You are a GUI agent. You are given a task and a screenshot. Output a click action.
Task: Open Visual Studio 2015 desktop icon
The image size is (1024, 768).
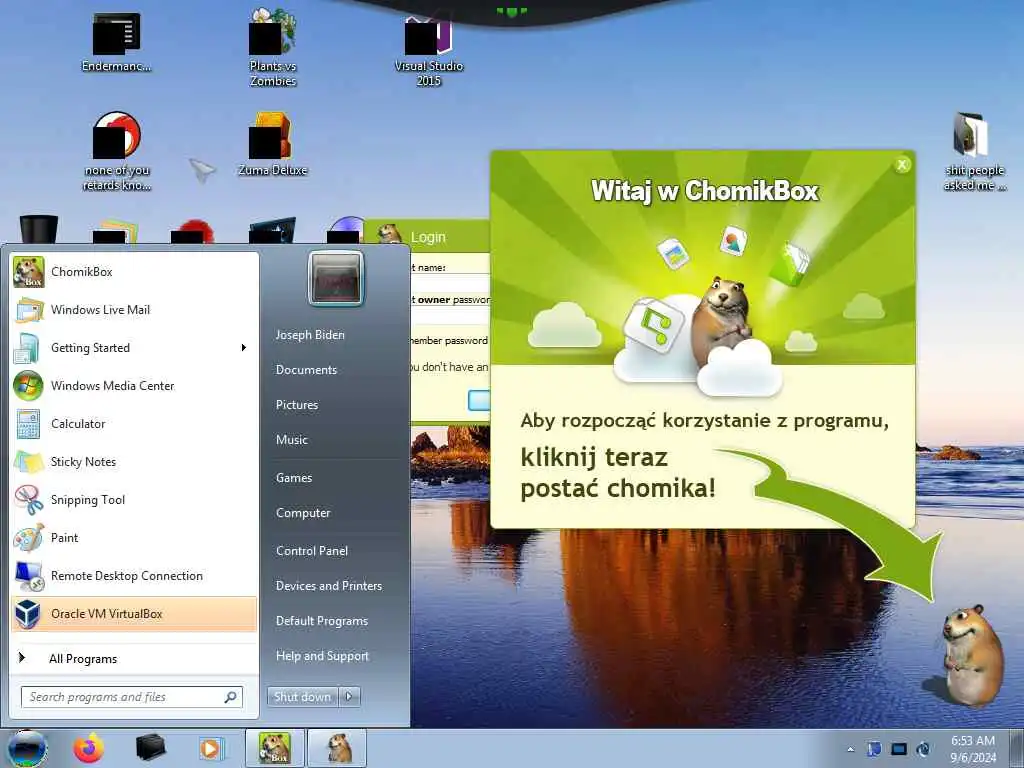429,51
